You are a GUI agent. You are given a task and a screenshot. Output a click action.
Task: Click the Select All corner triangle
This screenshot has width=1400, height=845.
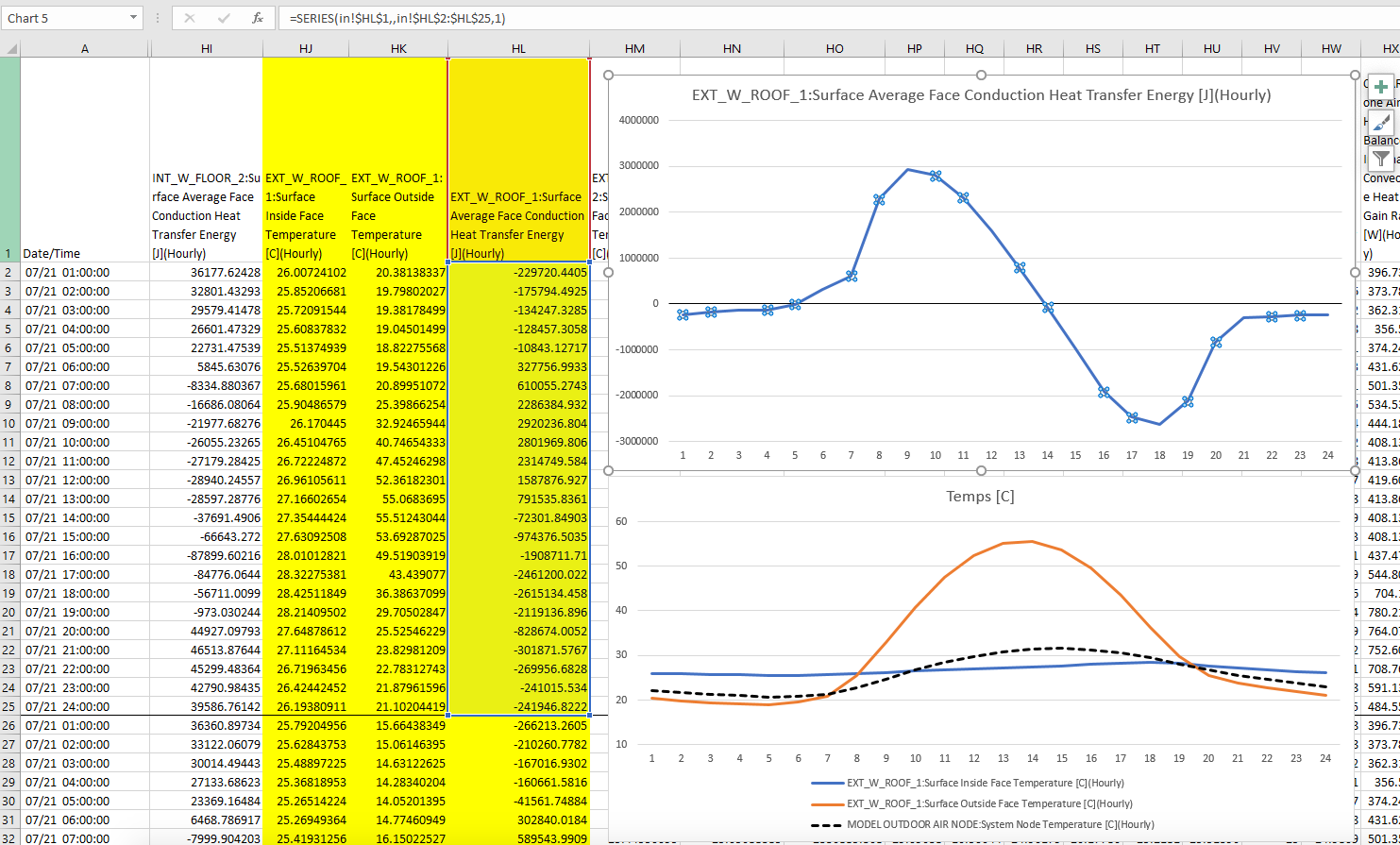[x=10, y=48]
